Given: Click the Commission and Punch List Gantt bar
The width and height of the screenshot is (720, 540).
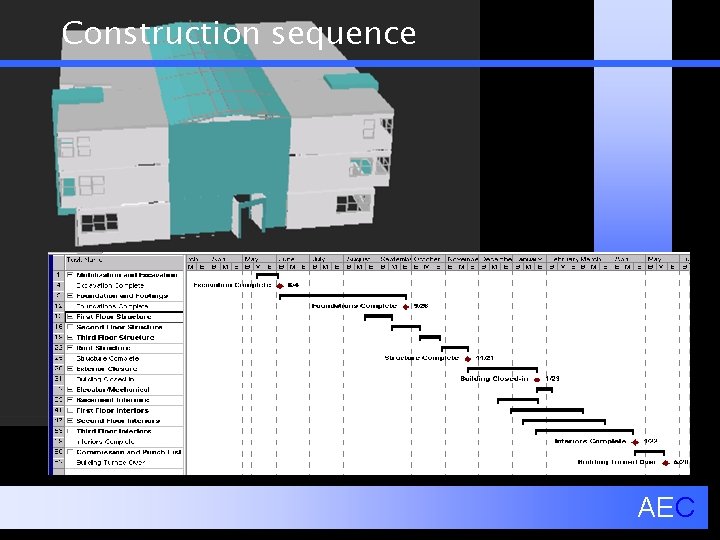Looking at the screenshot, I should pos(649,452).
